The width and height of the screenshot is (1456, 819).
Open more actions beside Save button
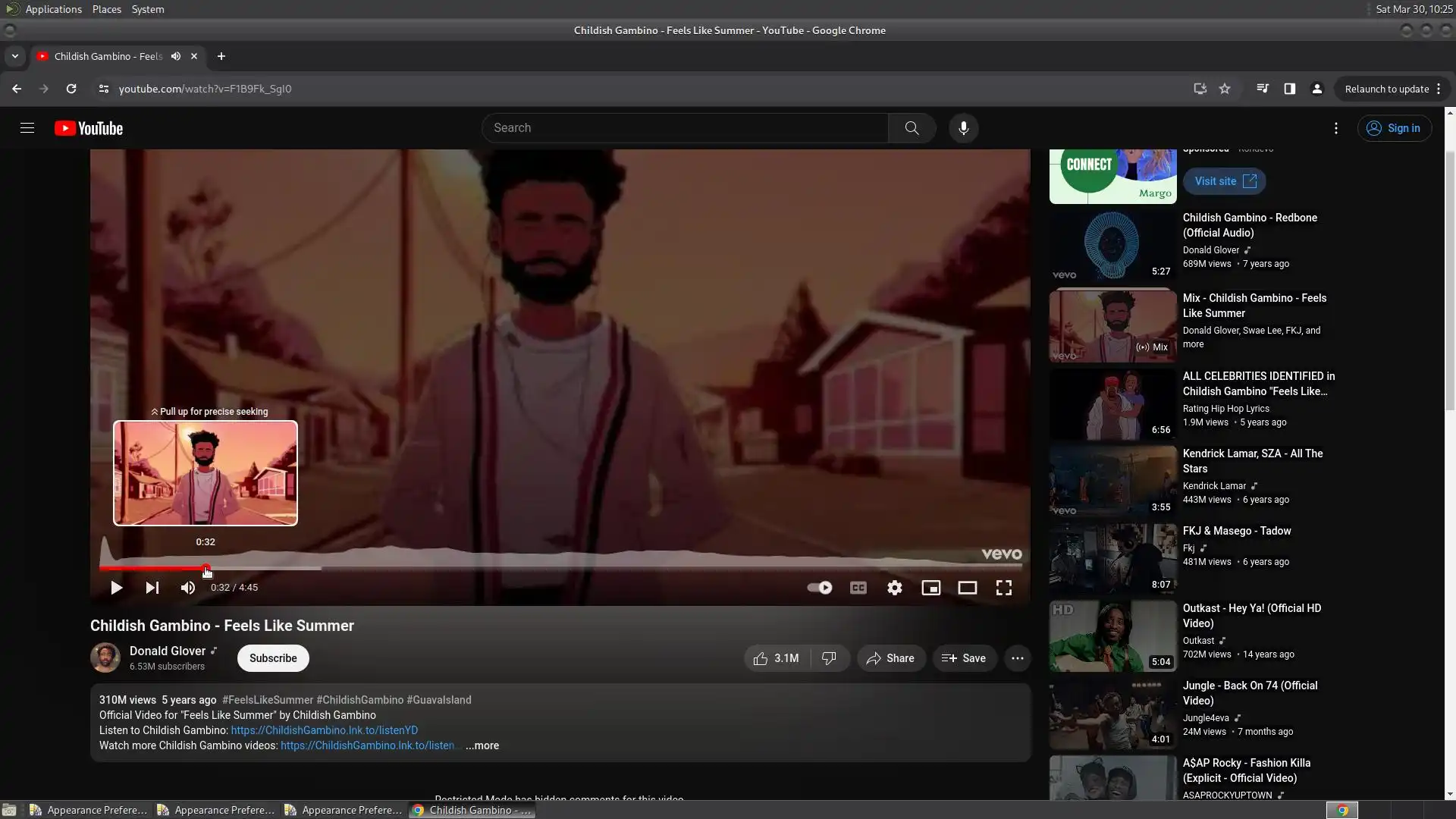[1017, 658]
